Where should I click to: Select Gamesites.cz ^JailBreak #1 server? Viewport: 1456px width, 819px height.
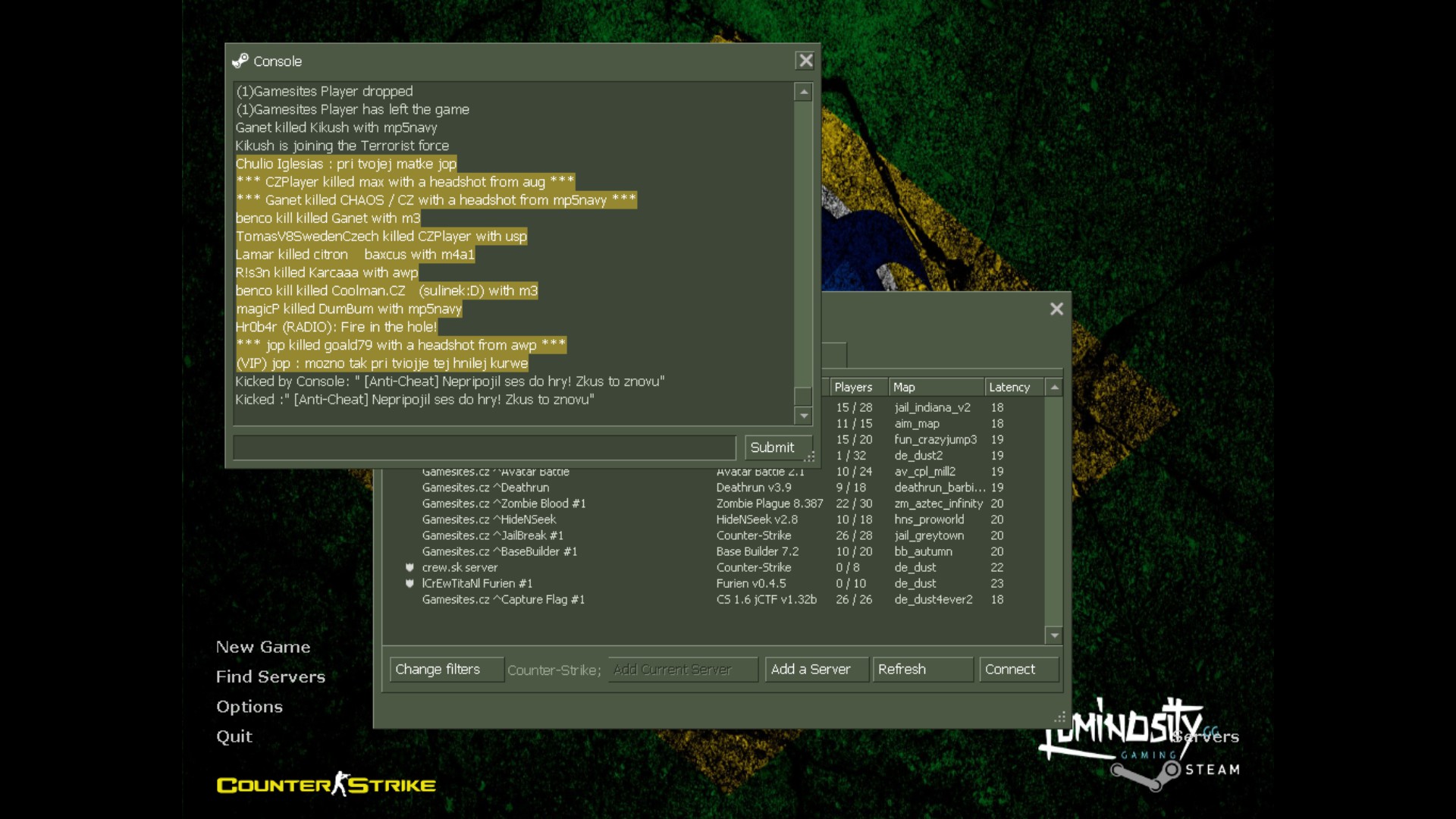point(713,535)
